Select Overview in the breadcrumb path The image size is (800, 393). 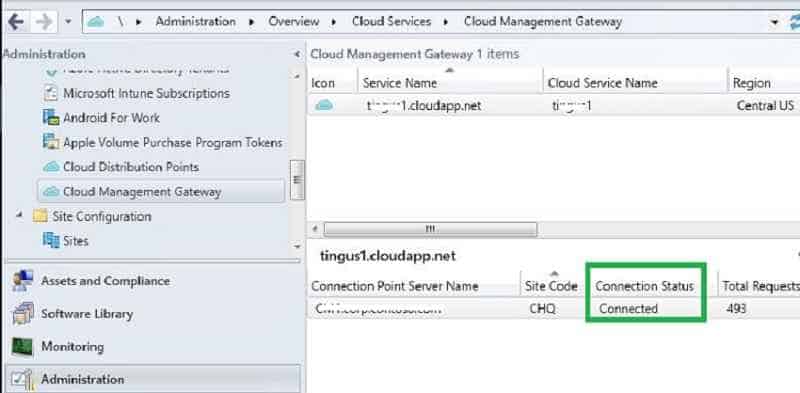click(293, 22)
